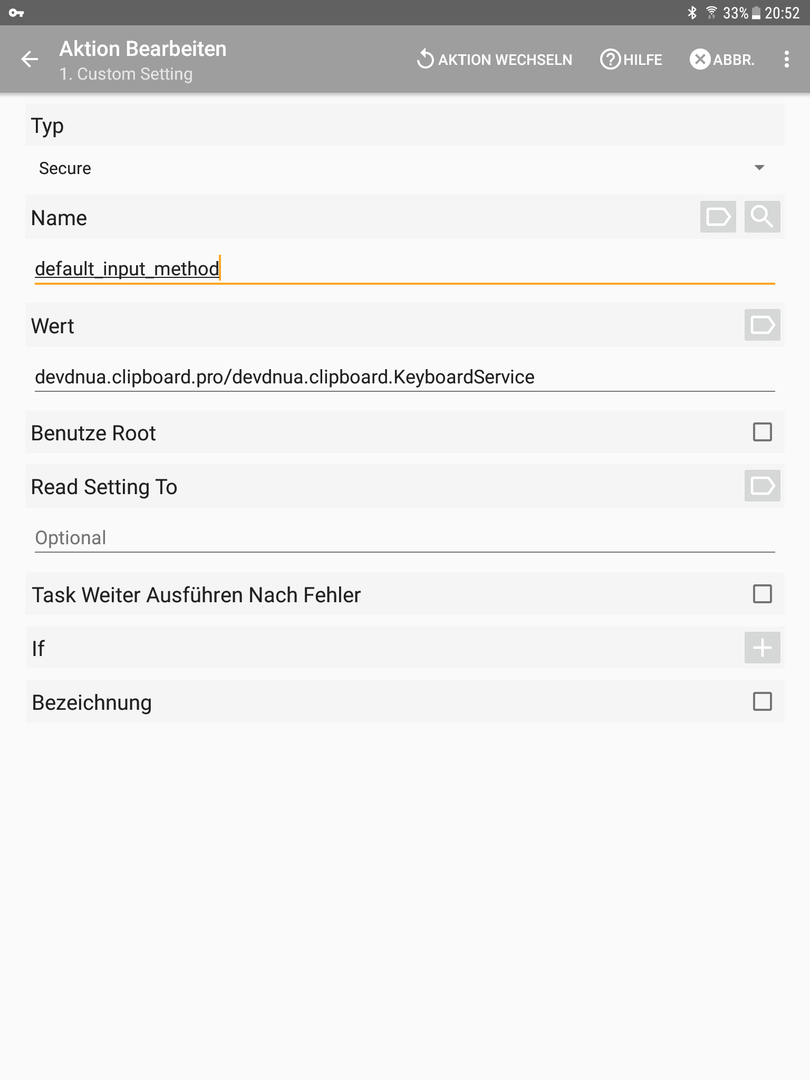
Task: Add a condition with the If plus icon
Action: click(x=762, y=647)
